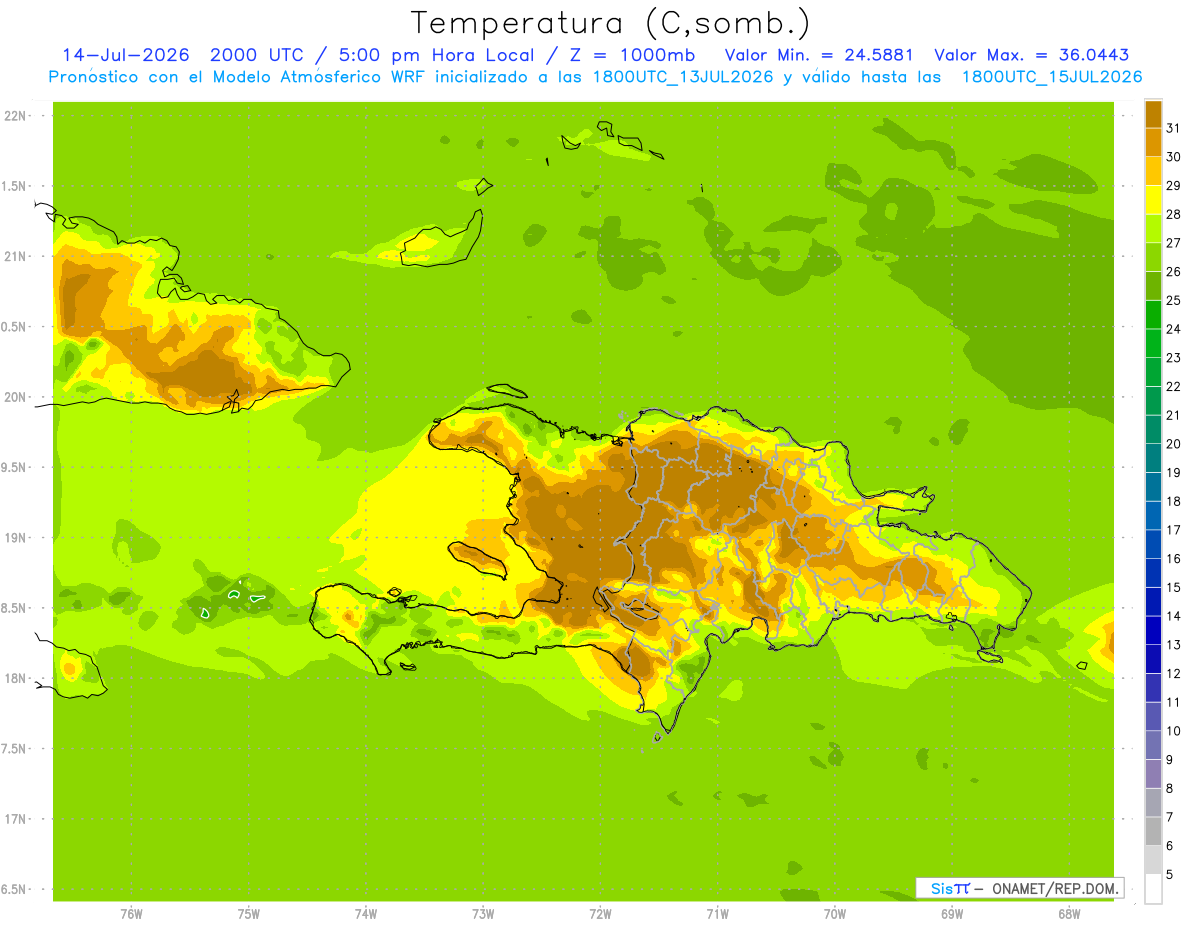Viewport: 1200px width, 927px height.
Task: Click the legend number 18
Action: pos(1174,501)
